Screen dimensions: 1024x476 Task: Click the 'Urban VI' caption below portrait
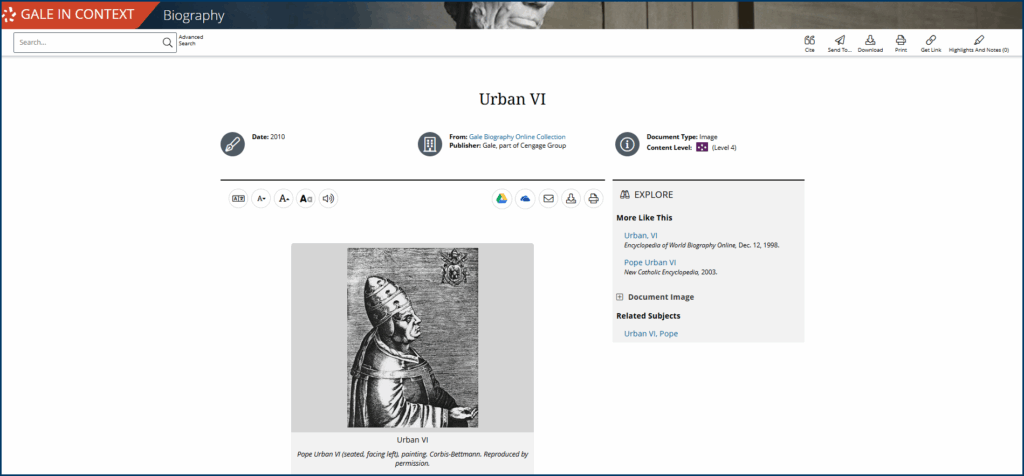[413, 440]
